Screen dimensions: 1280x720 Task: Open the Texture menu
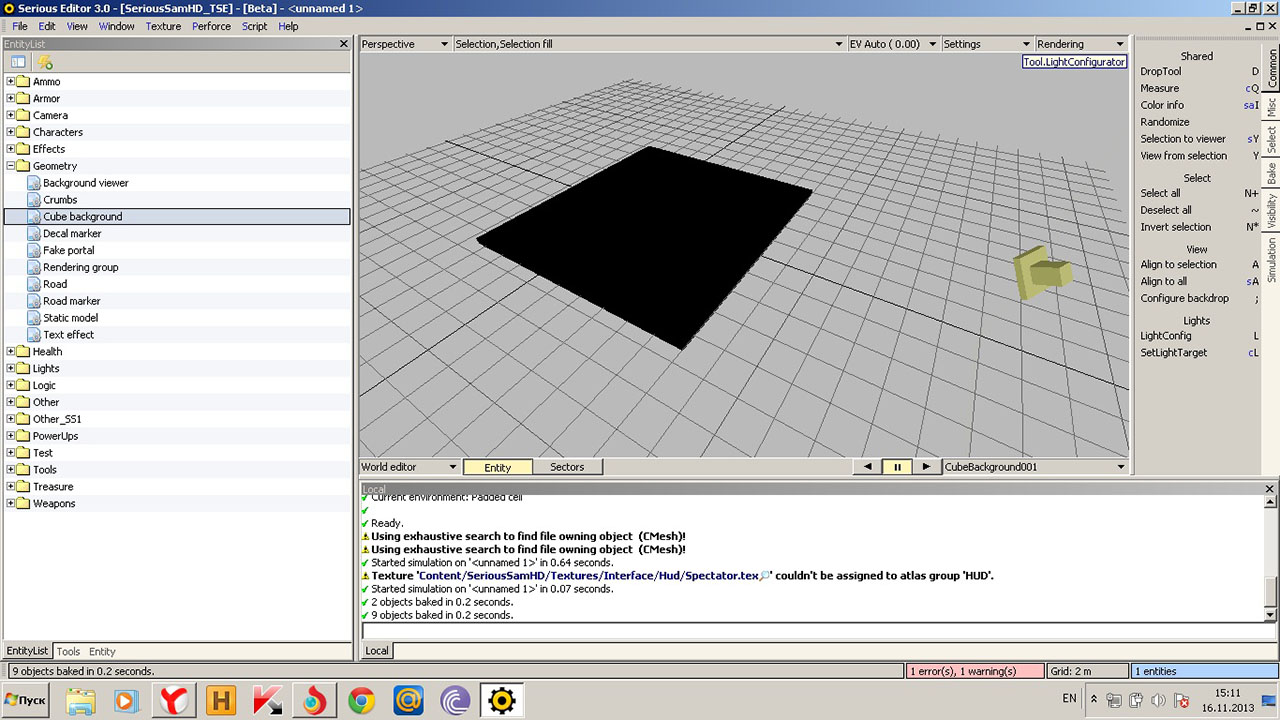(163, 26)
